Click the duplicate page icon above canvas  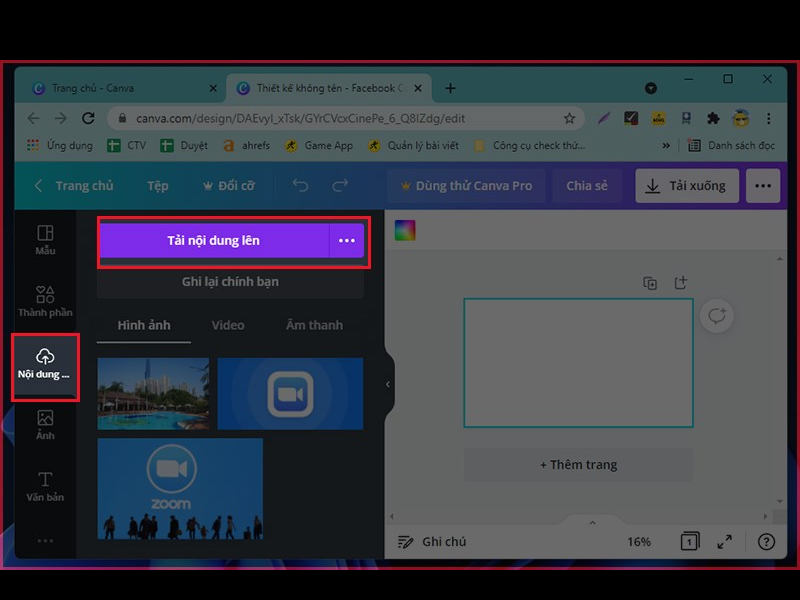pyautogui.click(x=650, y=283)
